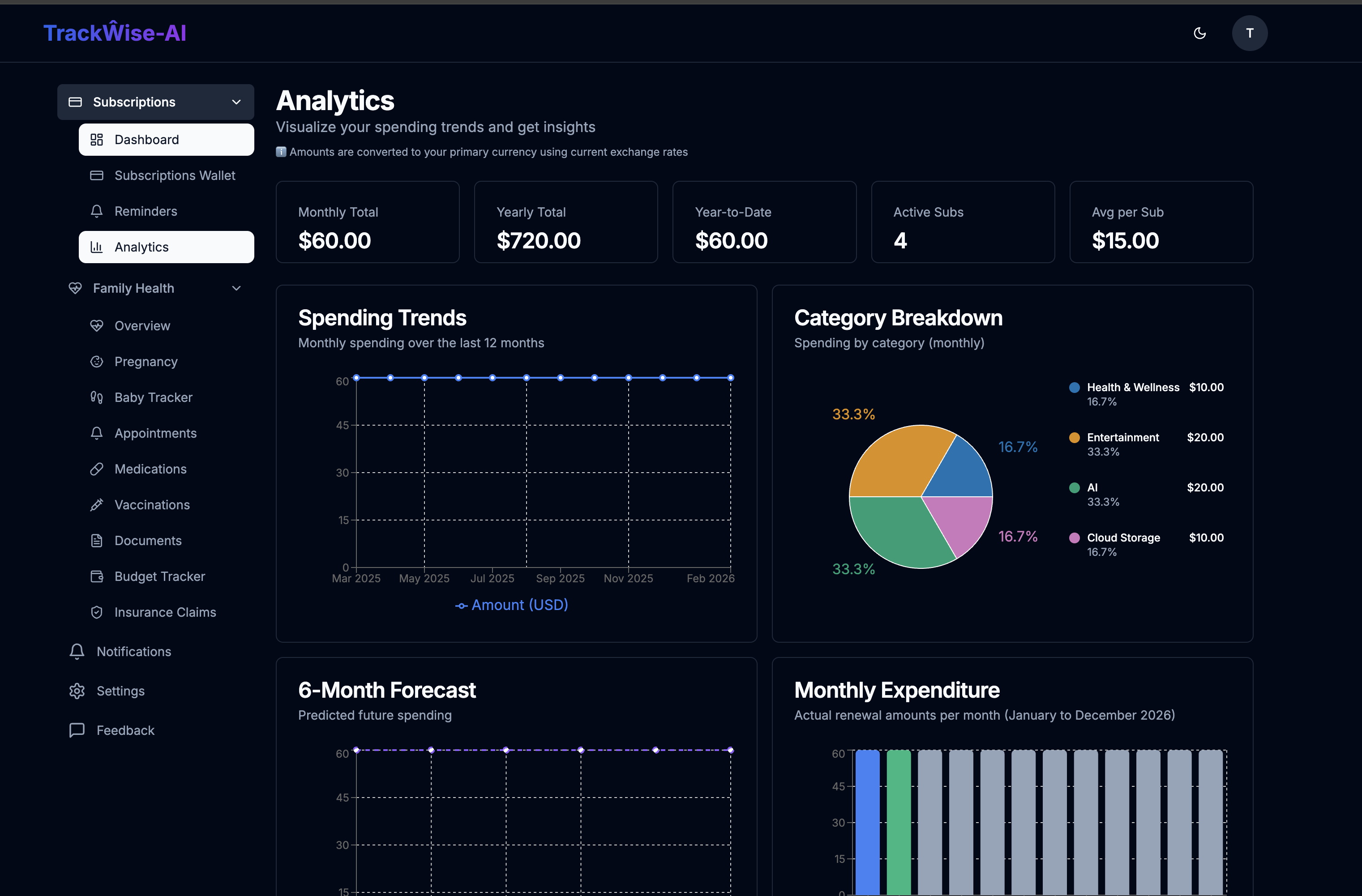Screen dimensions: 1362x896
Task: Collapse the Subscriptions section
Action: (x=236, y=101)
